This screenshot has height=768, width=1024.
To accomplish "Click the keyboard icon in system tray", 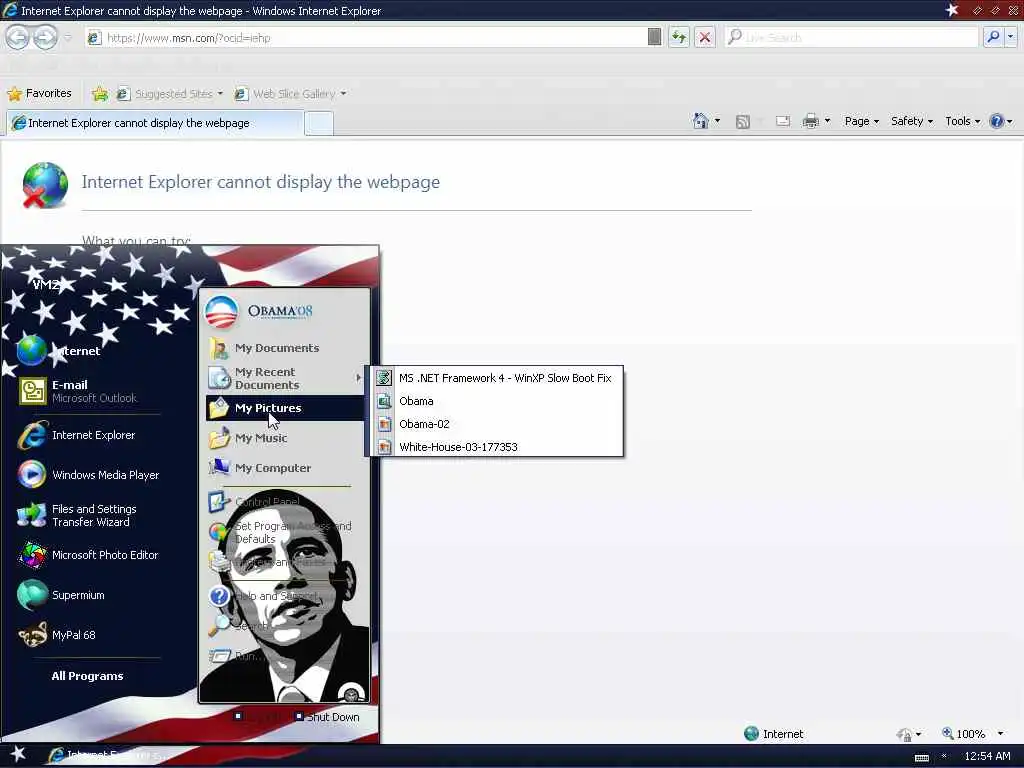I will coord(921,758).
